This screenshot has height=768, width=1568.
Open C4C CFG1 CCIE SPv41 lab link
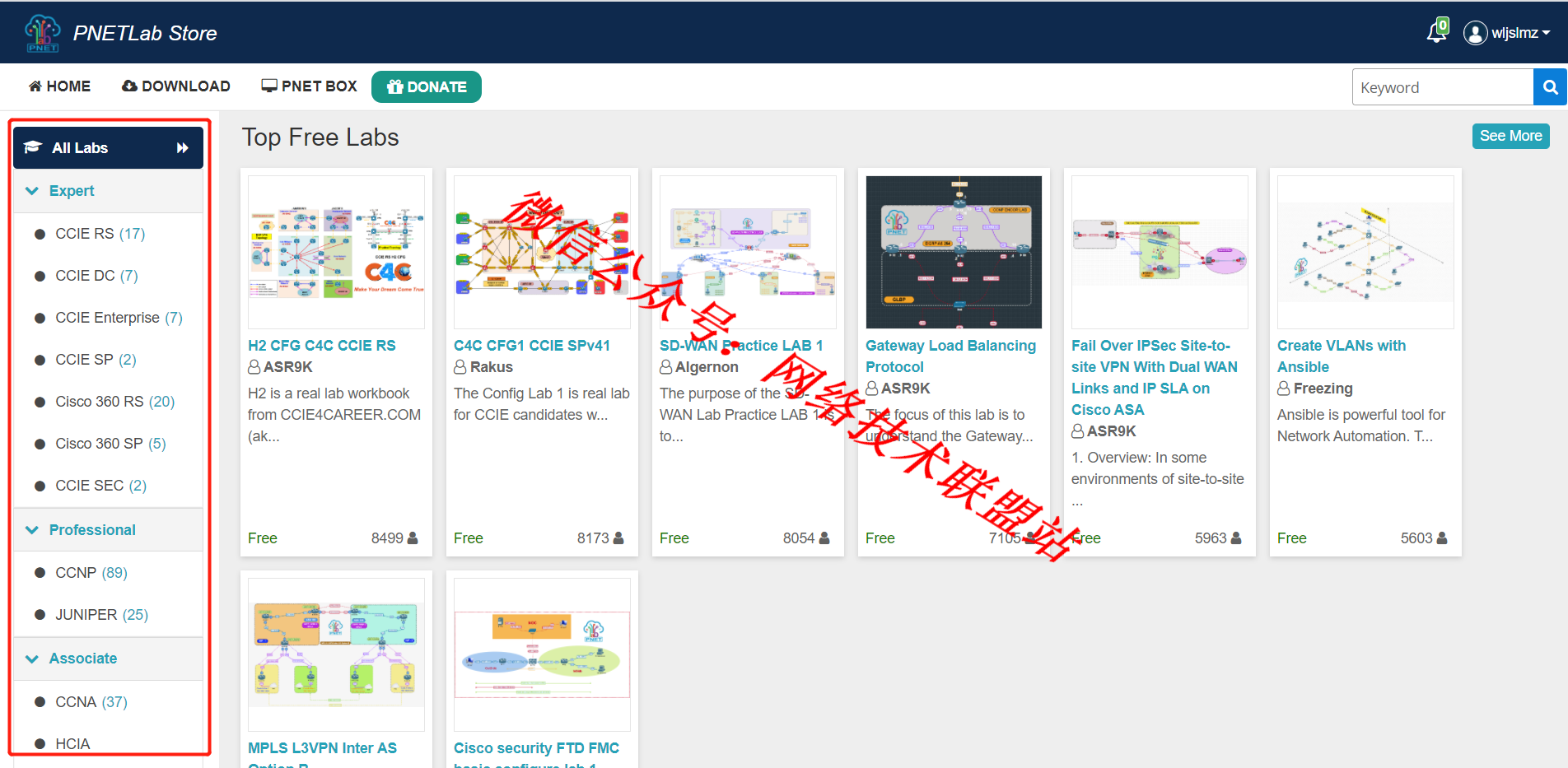coord(532,346)
